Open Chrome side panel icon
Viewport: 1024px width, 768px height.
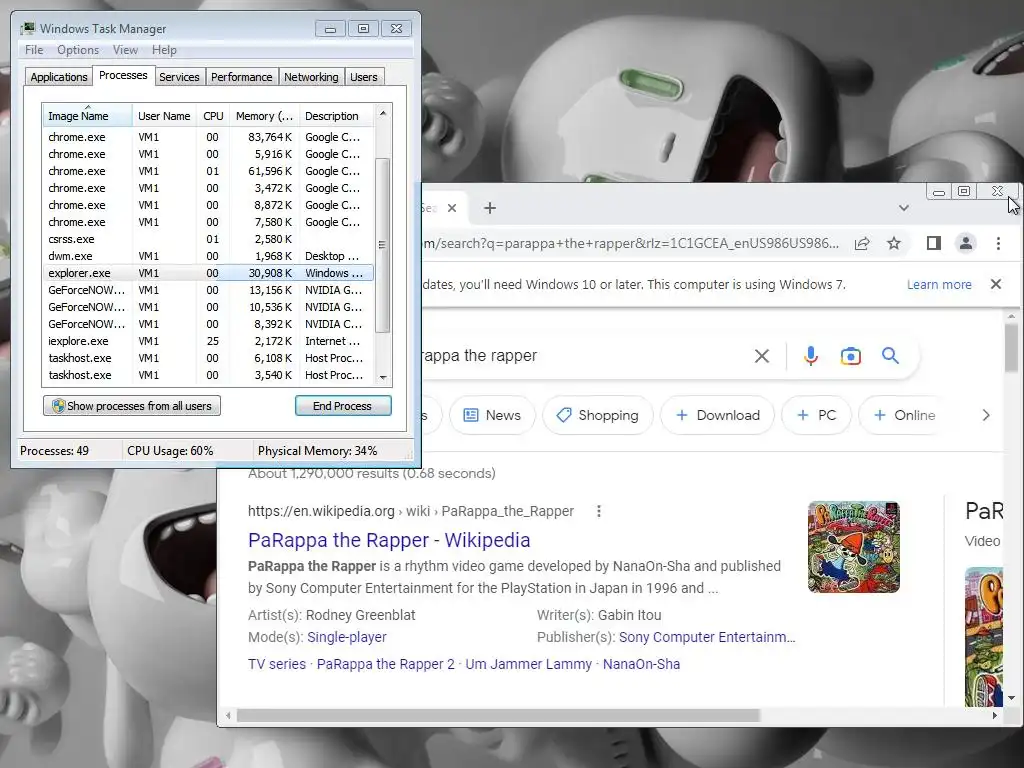pyautogui.click(x=934, y=244)
